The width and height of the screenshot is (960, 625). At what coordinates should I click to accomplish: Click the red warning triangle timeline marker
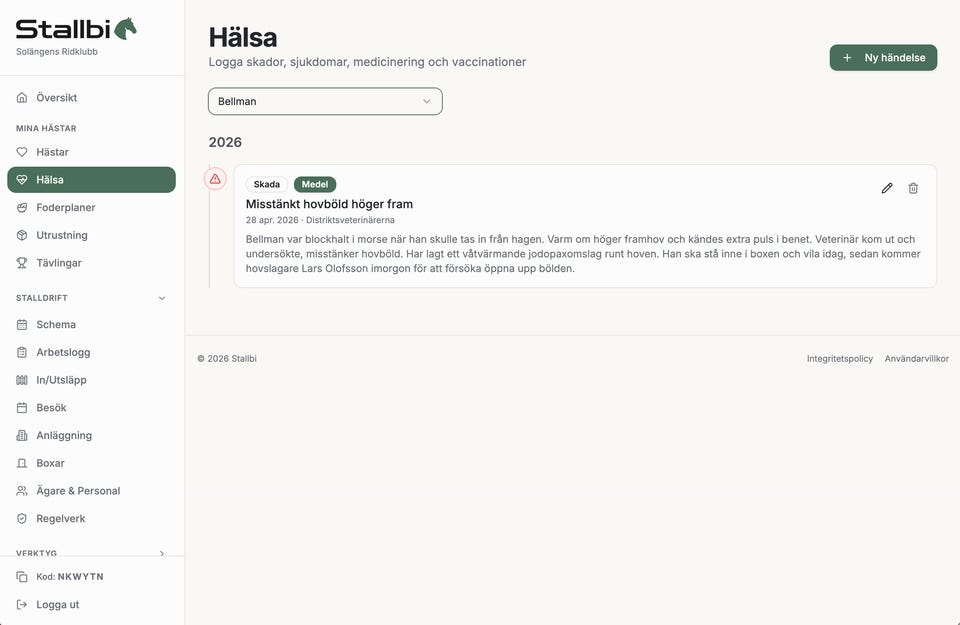tap(215, 179)
